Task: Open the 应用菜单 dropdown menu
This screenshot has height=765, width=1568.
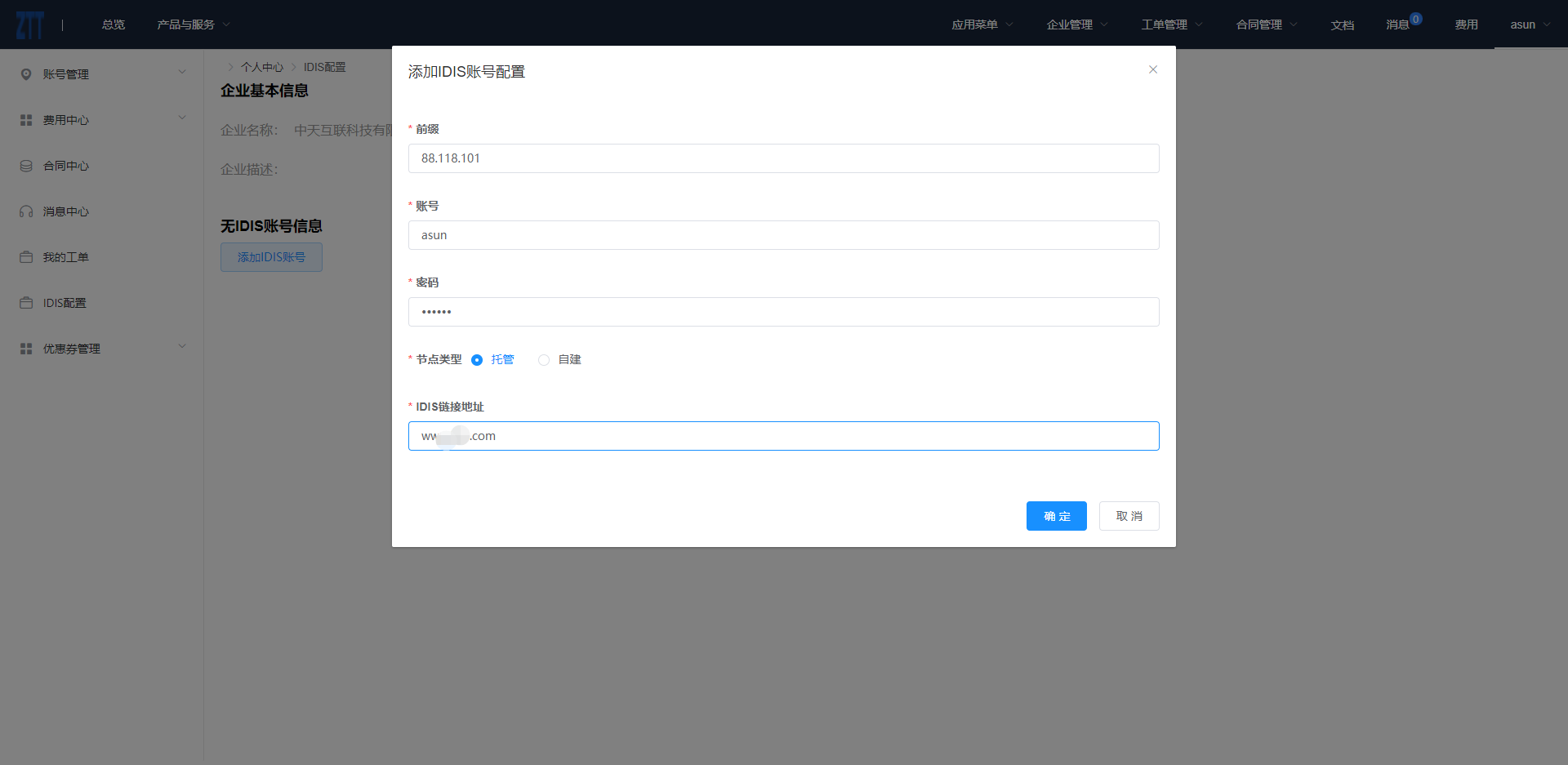Action: pyautogui.click(x=982, y=24)
